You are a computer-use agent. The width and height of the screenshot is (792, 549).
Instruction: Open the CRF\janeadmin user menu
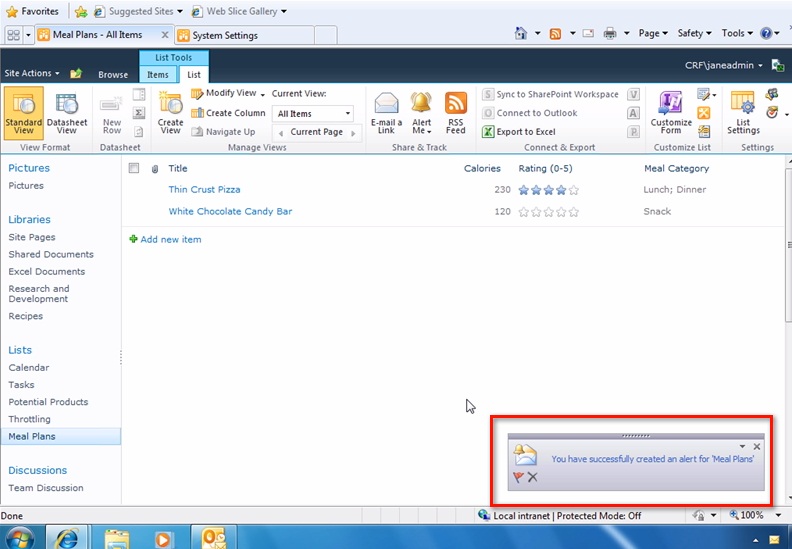pyautogui.click(x=723, y=65)
